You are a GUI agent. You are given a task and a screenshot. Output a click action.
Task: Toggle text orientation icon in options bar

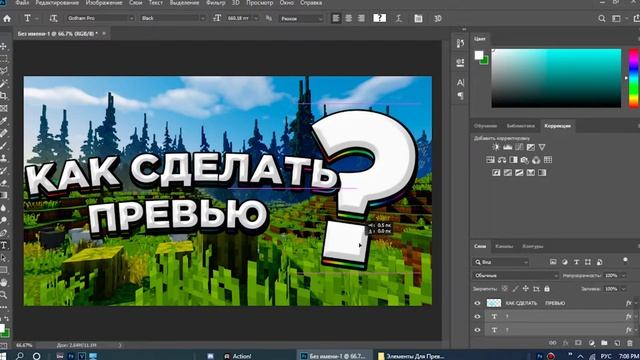pos(53,18)
